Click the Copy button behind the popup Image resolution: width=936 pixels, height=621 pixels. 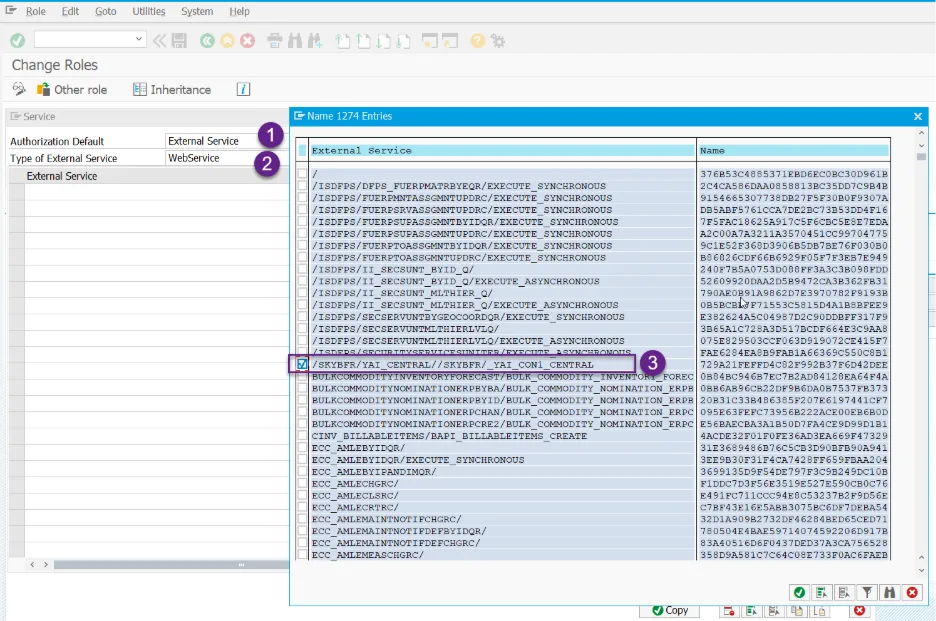click(670, 610)
